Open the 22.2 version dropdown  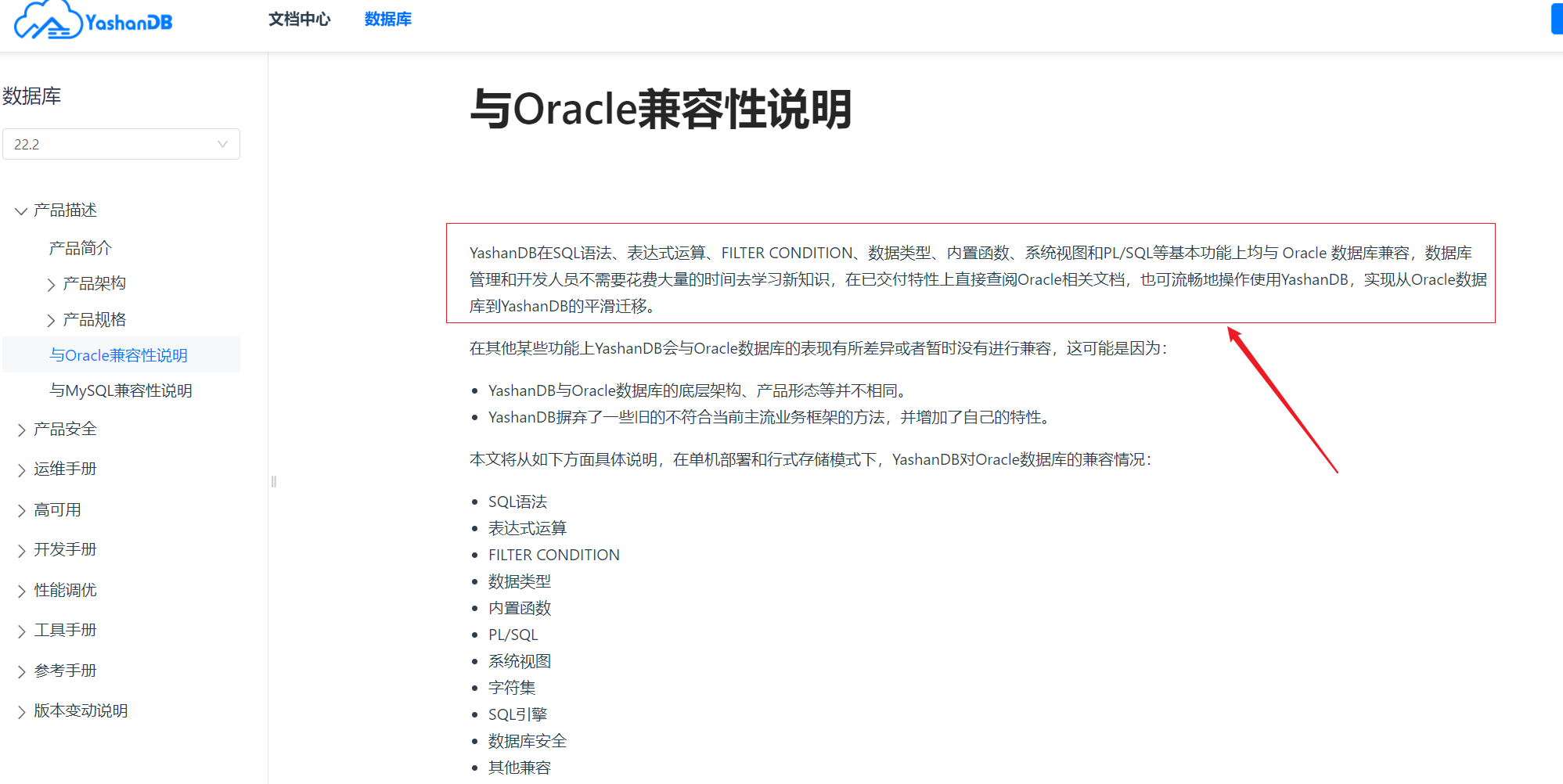coord(121,144)
